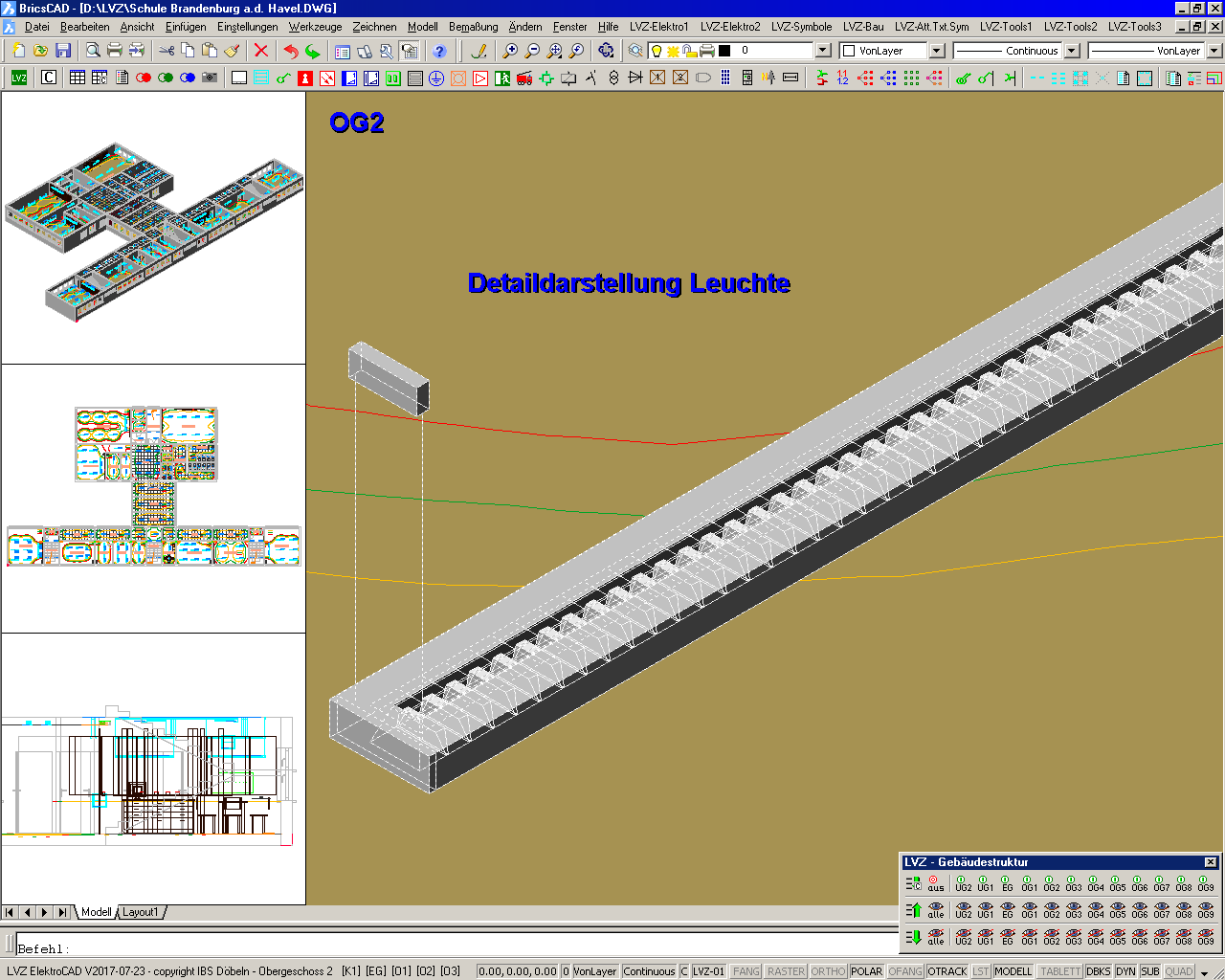This screenshot has height=980, width=1225.
Task: Open the Bemaßung menu
Action: 473,27
